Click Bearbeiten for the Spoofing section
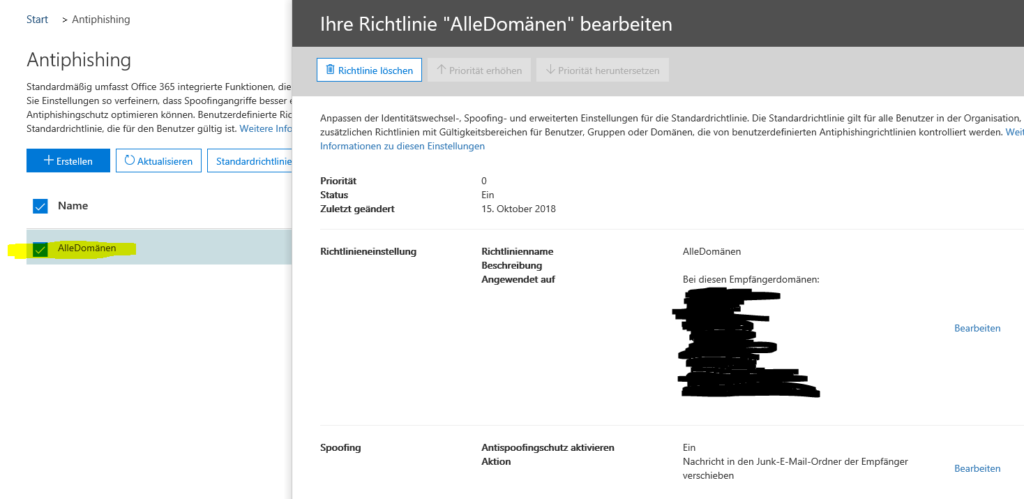The width and height of the screenshot is (1024, 499). [x=977, y=468]
